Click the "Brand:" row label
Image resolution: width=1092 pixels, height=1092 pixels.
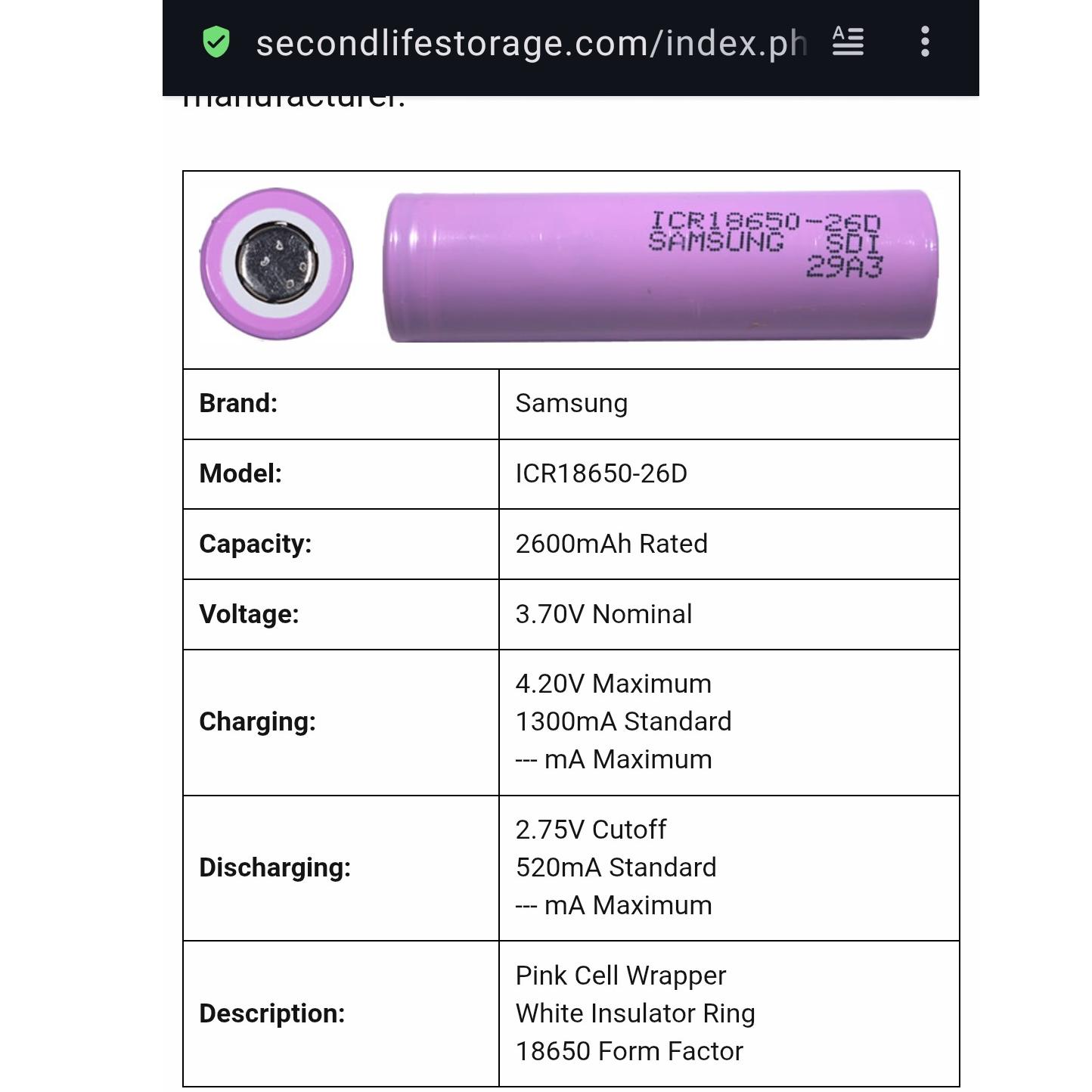238,403
